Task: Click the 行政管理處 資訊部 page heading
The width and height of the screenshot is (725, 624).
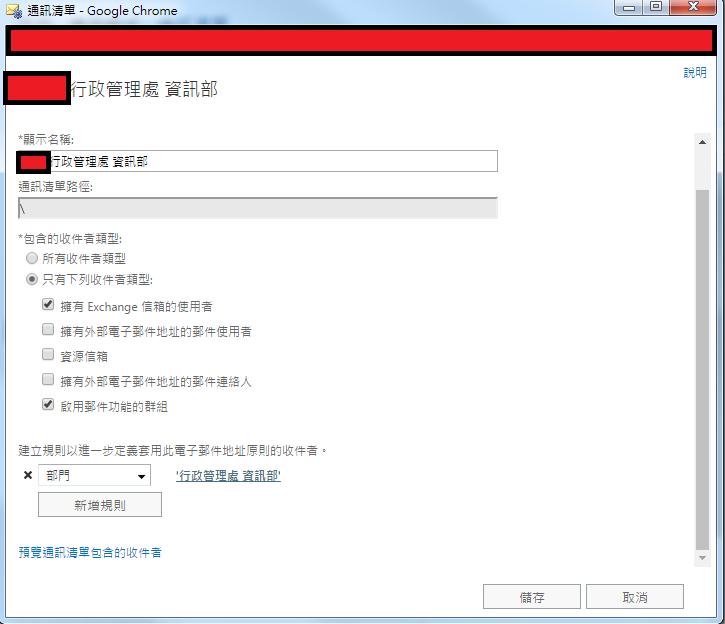Action: 144,89
